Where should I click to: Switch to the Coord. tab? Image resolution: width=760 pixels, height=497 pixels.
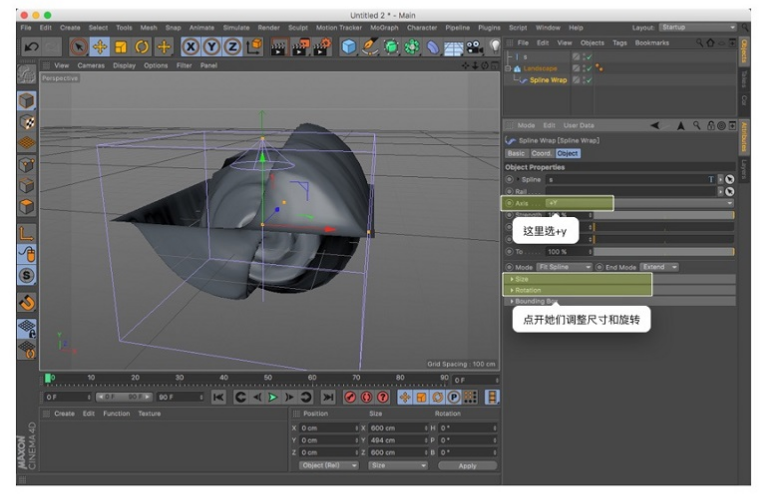point(541,154)
